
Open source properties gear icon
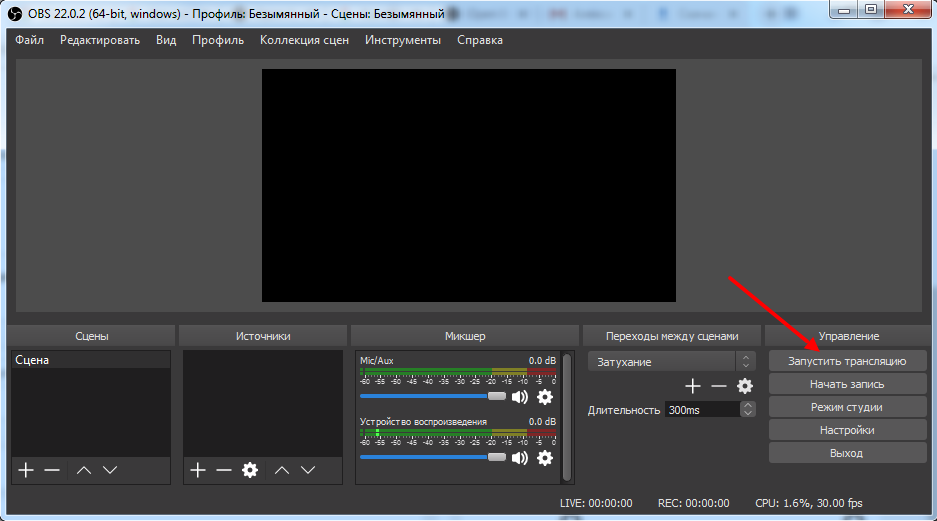pos(250,470)
